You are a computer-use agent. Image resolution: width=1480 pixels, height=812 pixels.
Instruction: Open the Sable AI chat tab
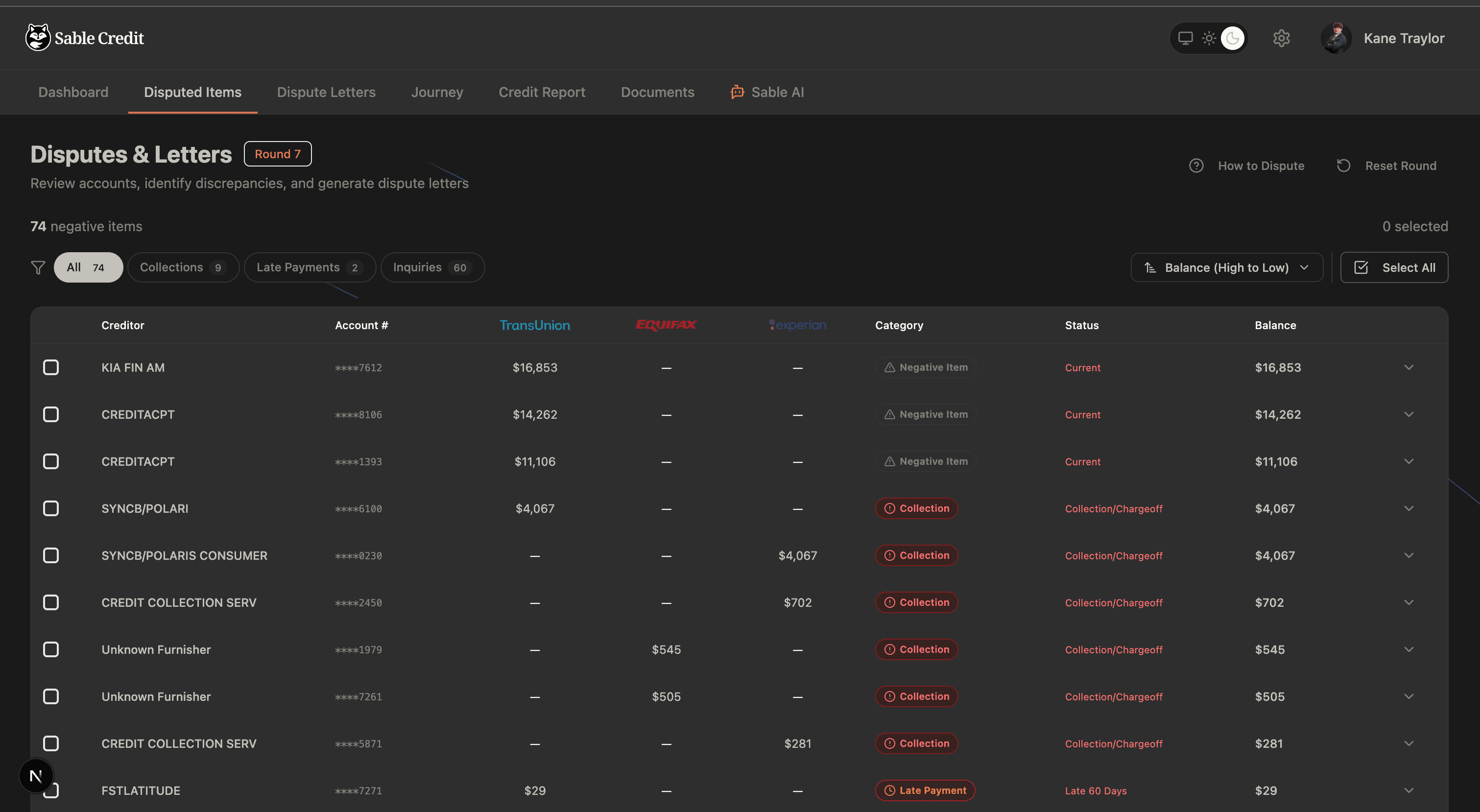point(767,92)
